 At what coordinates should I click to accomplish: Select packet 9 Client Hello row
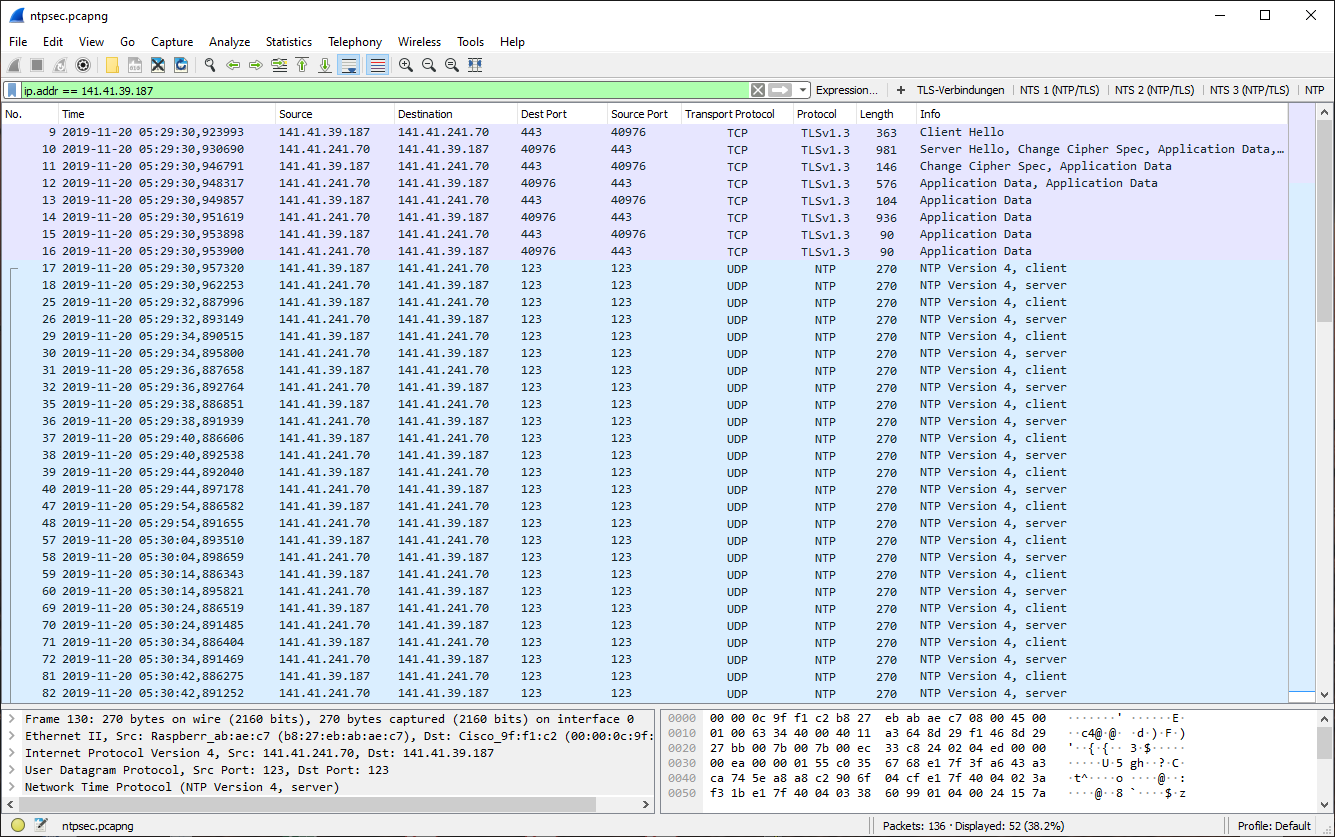pos(645,132)
